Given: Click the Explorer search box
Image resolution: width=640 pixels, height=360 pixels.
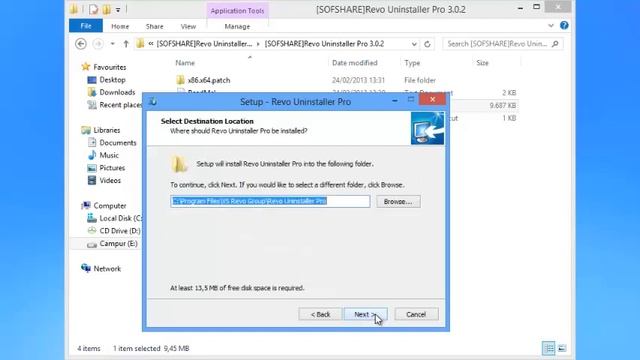Looking at the screenshot, I should point(502,44).
